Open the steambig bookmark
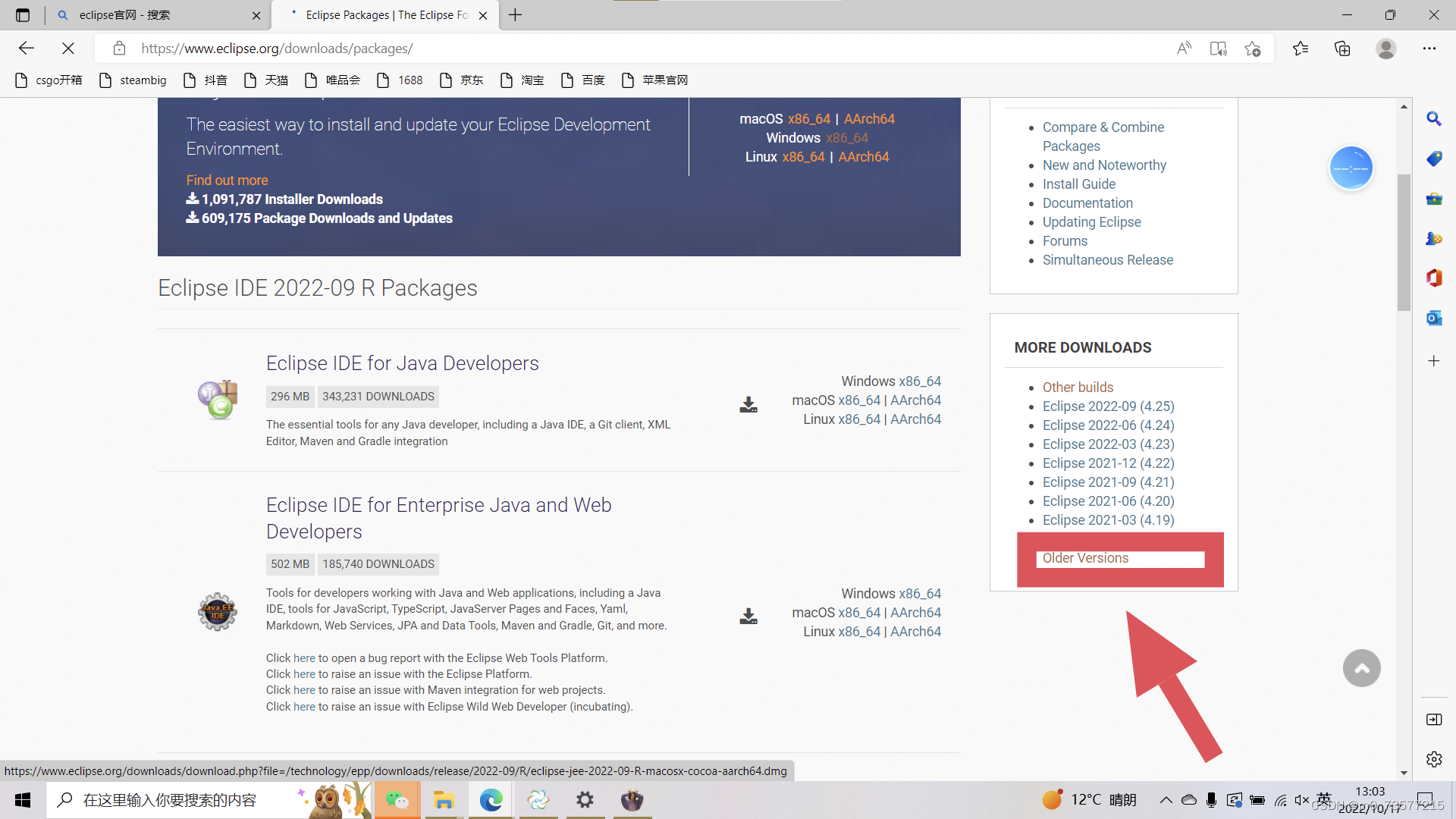 click(x=133, y=80)
